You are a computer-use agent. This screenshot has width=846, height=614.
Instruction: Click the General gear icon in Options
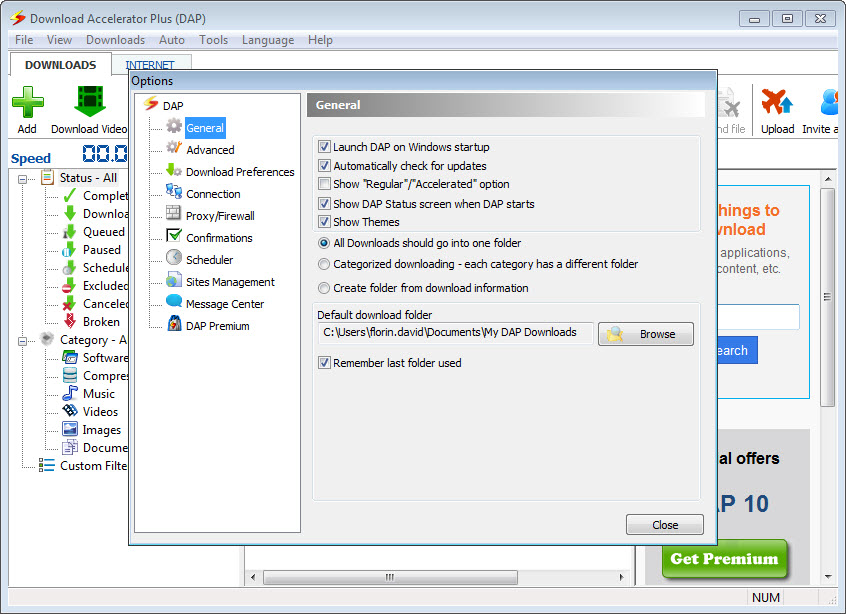click(174, 126)
